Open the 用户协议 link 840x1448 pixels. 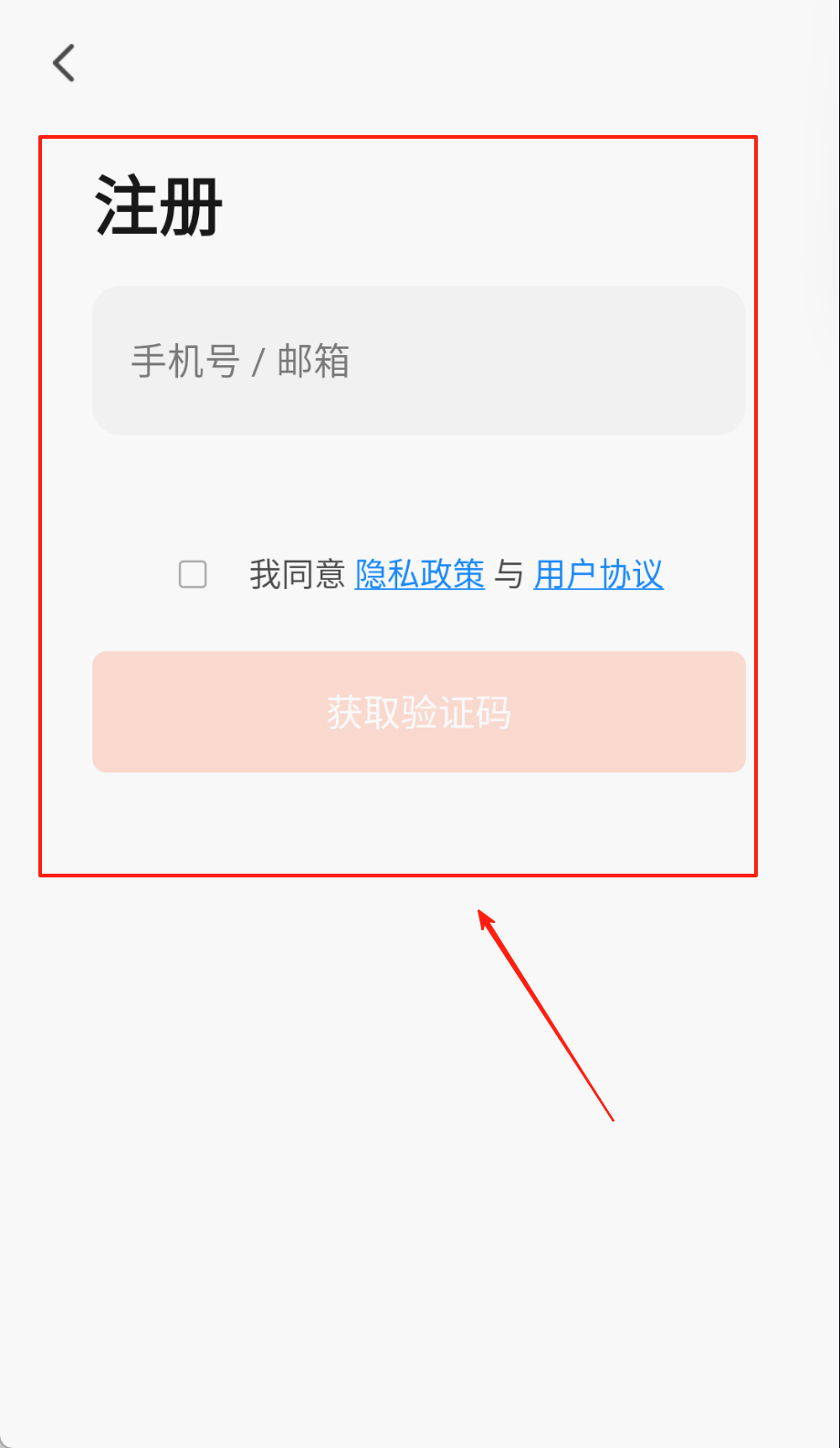coord(598,574)
